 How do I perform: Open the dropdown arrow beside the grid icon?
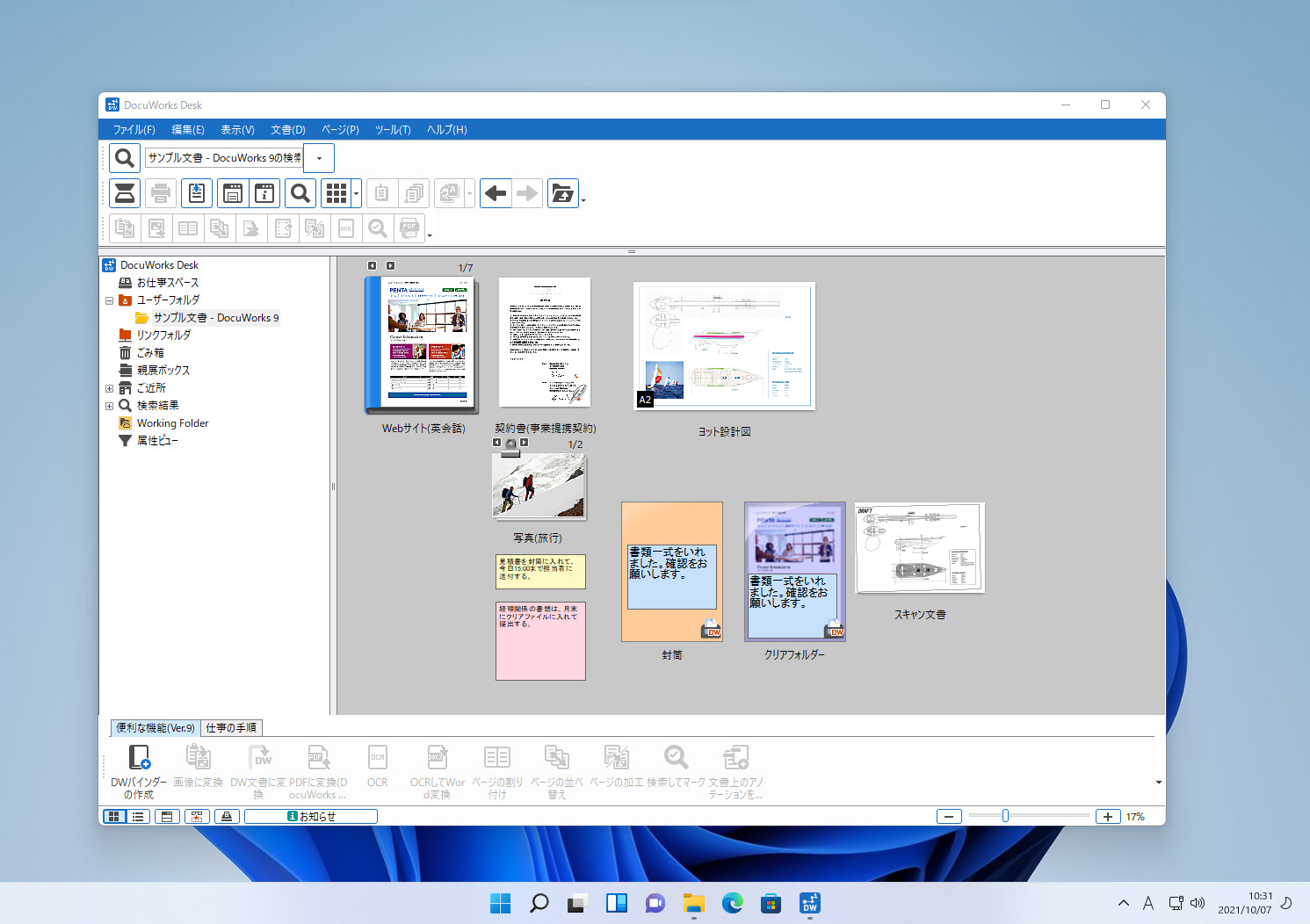pos(356,193)
